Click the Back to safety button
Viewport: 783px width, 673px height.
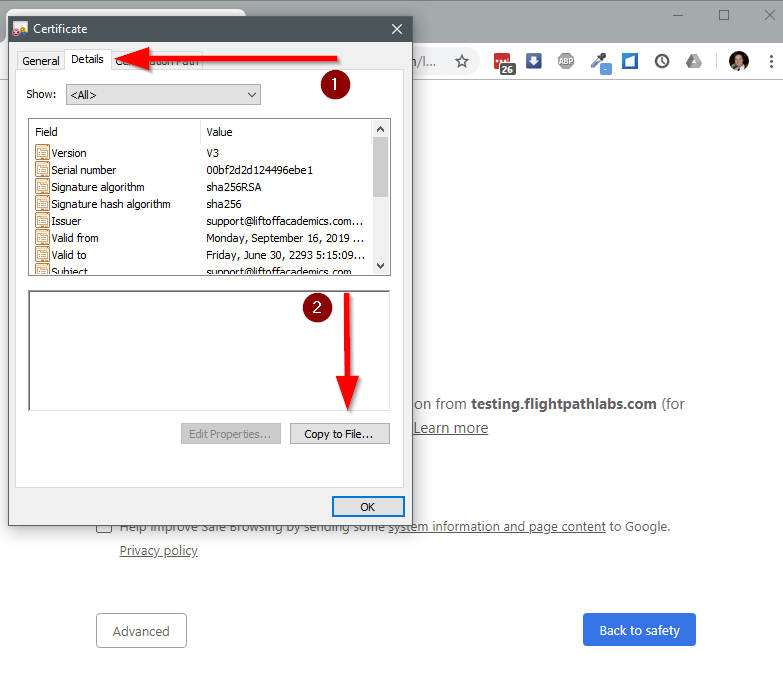[x=639, y=630]
